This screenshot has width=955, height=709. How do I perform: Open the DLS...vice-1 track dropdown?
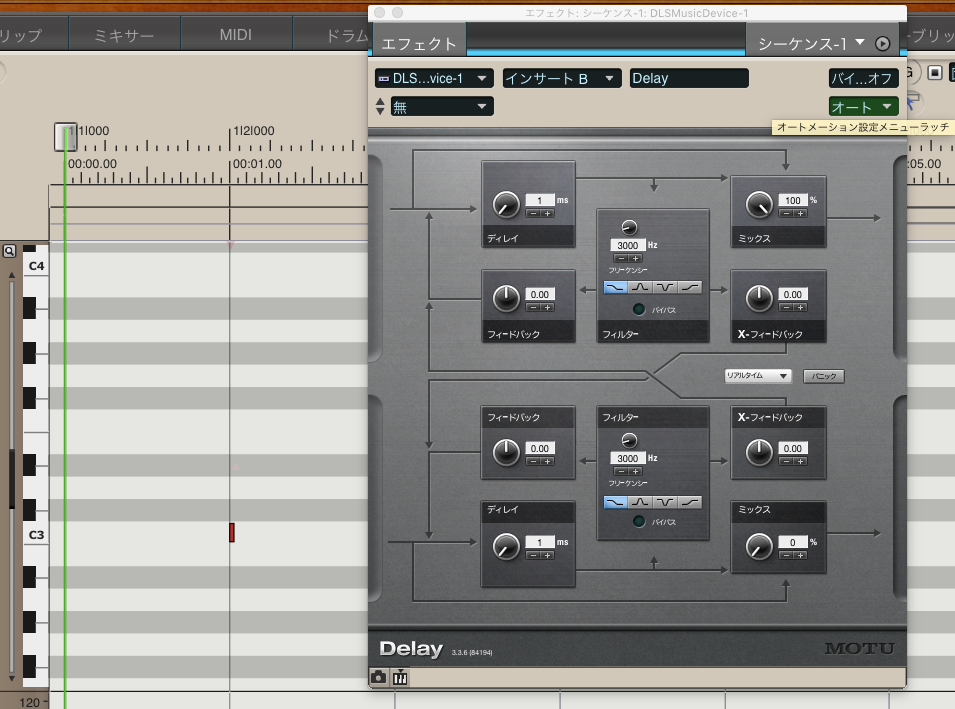coord(434,78)
